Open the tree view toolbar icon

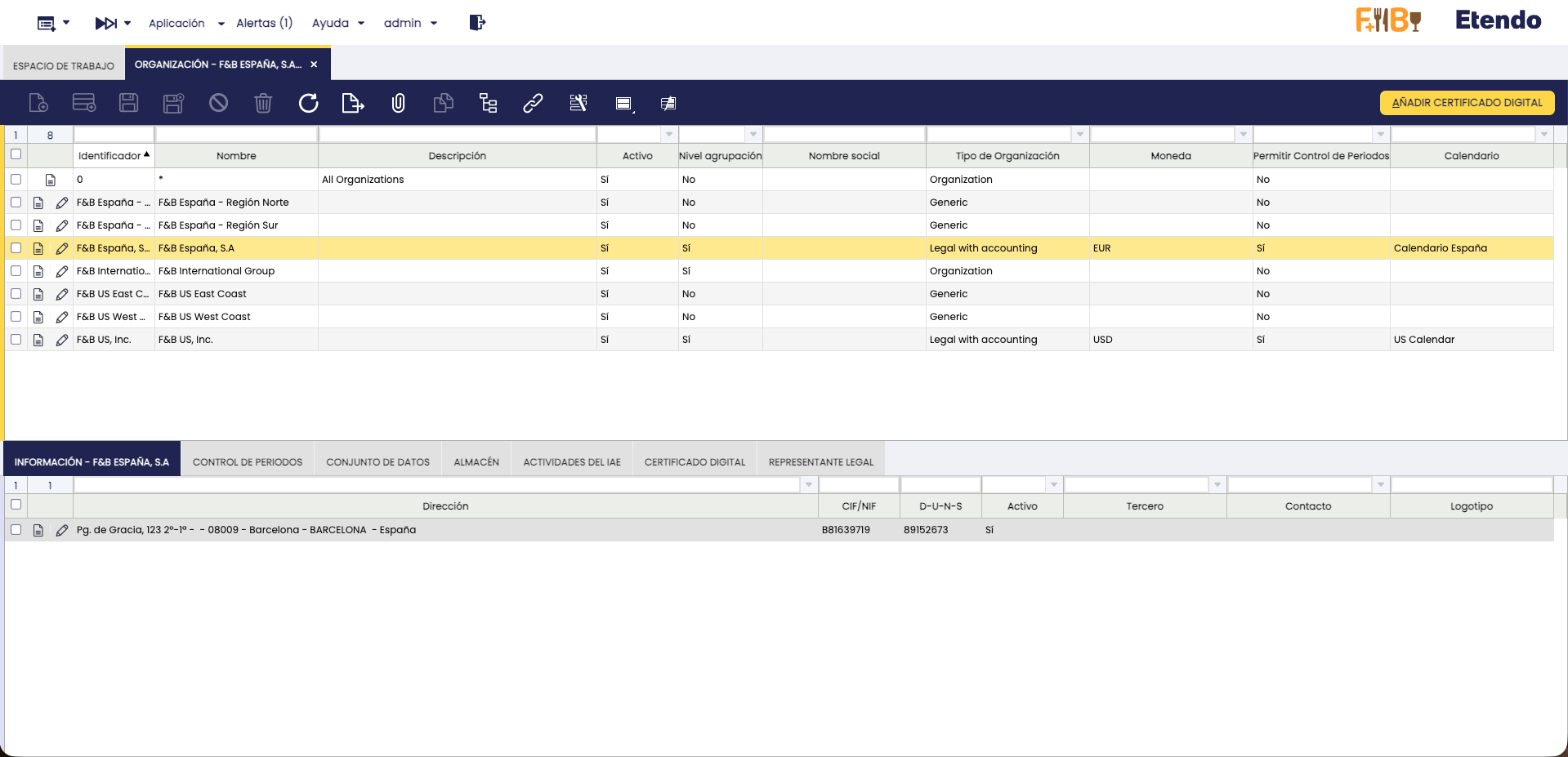(488, 103)
